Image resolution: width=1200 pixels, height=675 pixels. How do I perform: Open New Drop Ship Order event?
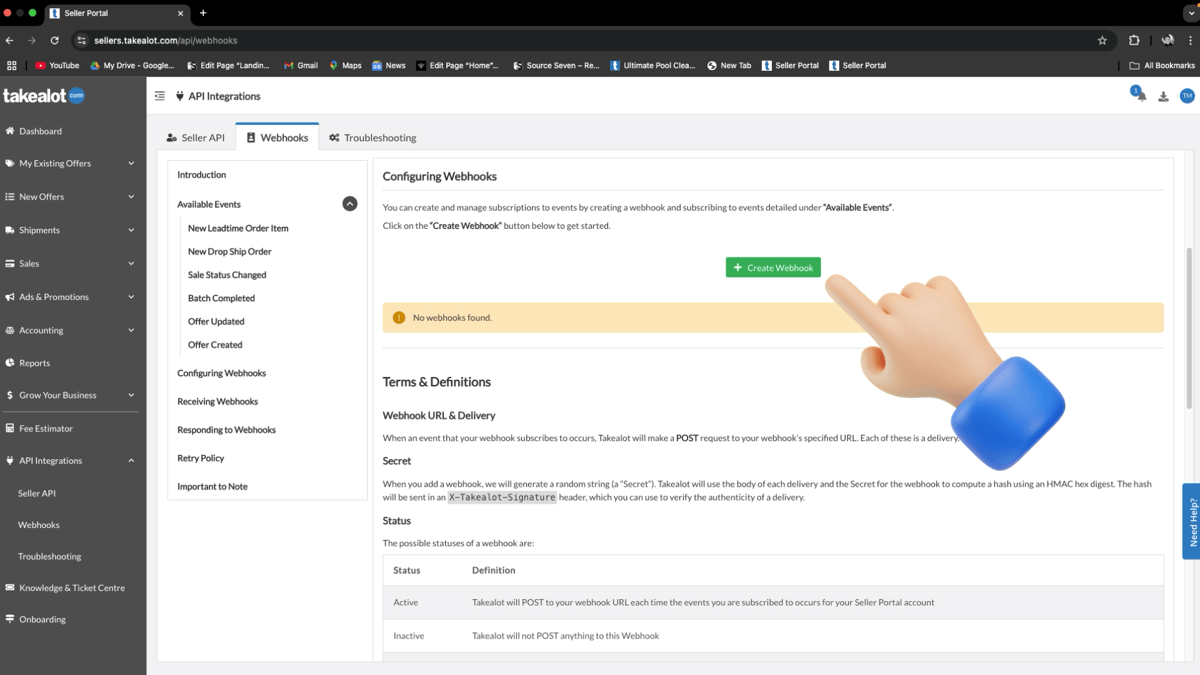point(230,252)
